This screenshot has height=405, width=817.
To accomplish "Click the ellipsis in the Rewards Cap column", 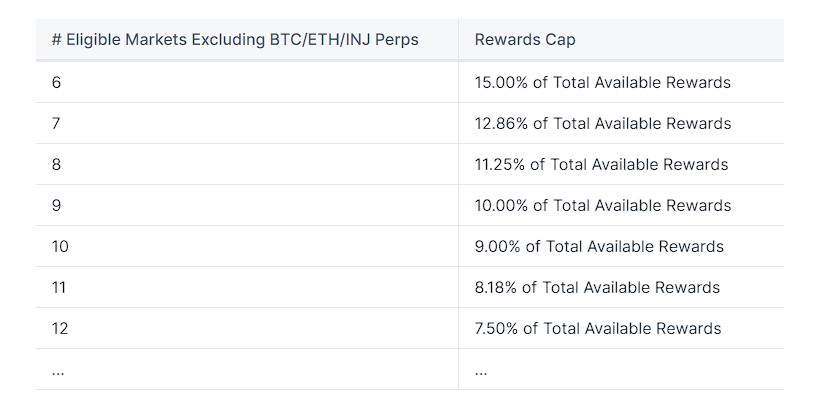I will [481, 370].
